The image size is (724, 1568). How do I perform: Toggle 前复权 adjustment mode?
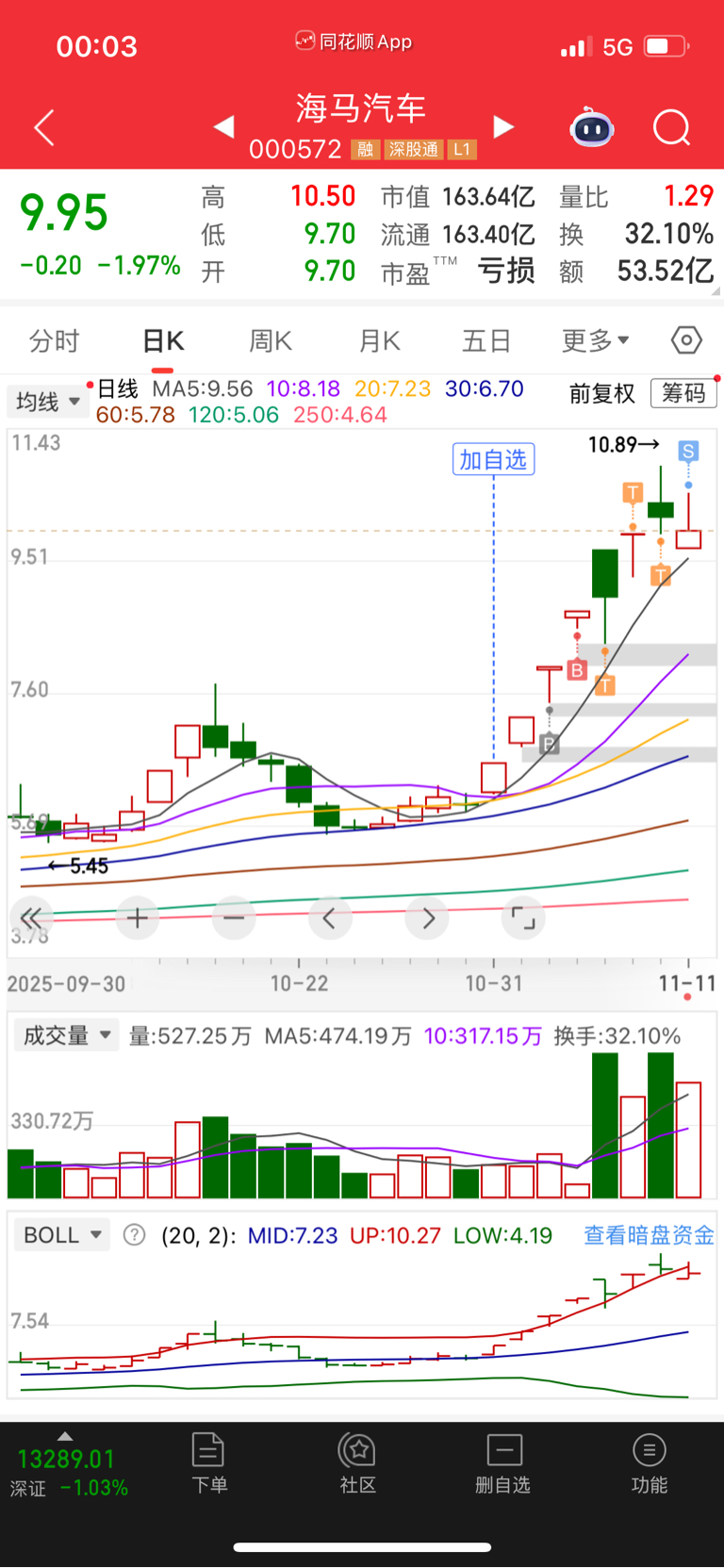[602, 393]
